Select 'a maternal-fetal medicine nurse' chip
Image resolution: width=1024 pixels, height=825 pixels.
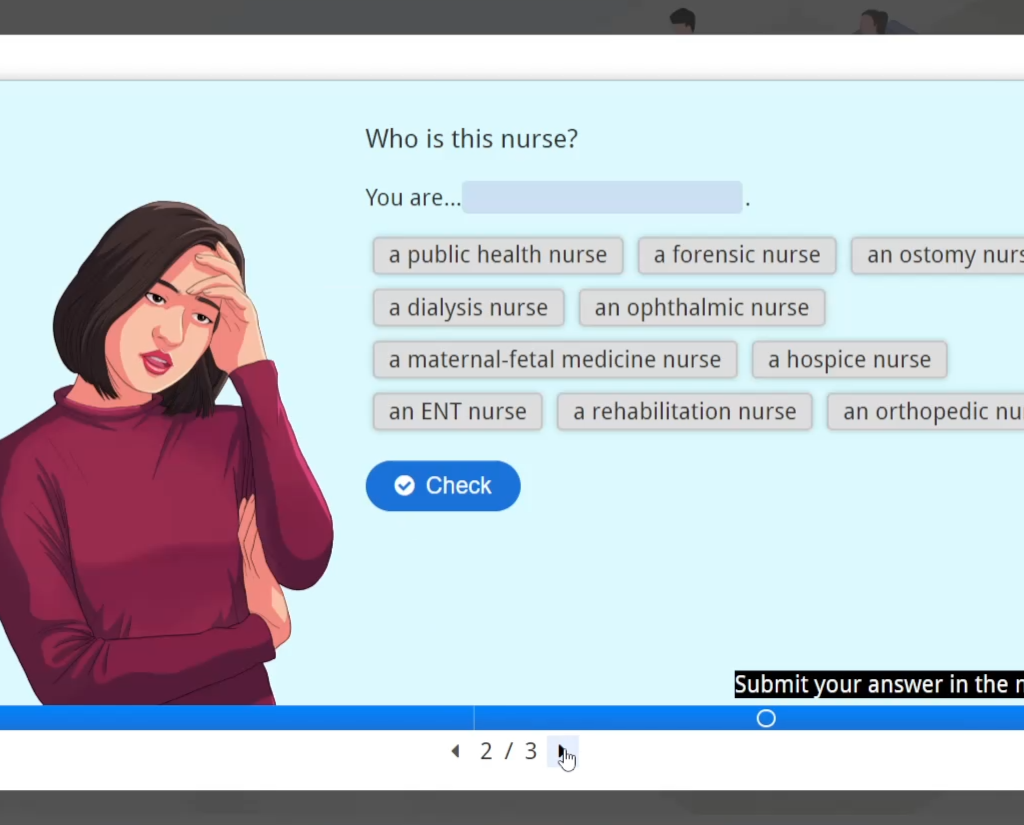555,359
